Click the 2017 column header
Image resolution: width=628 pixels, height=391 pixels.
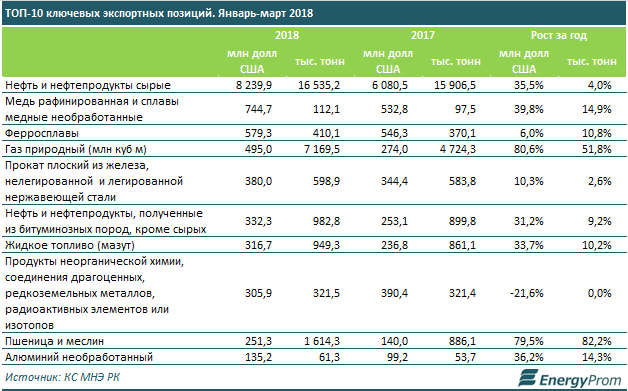423,35
